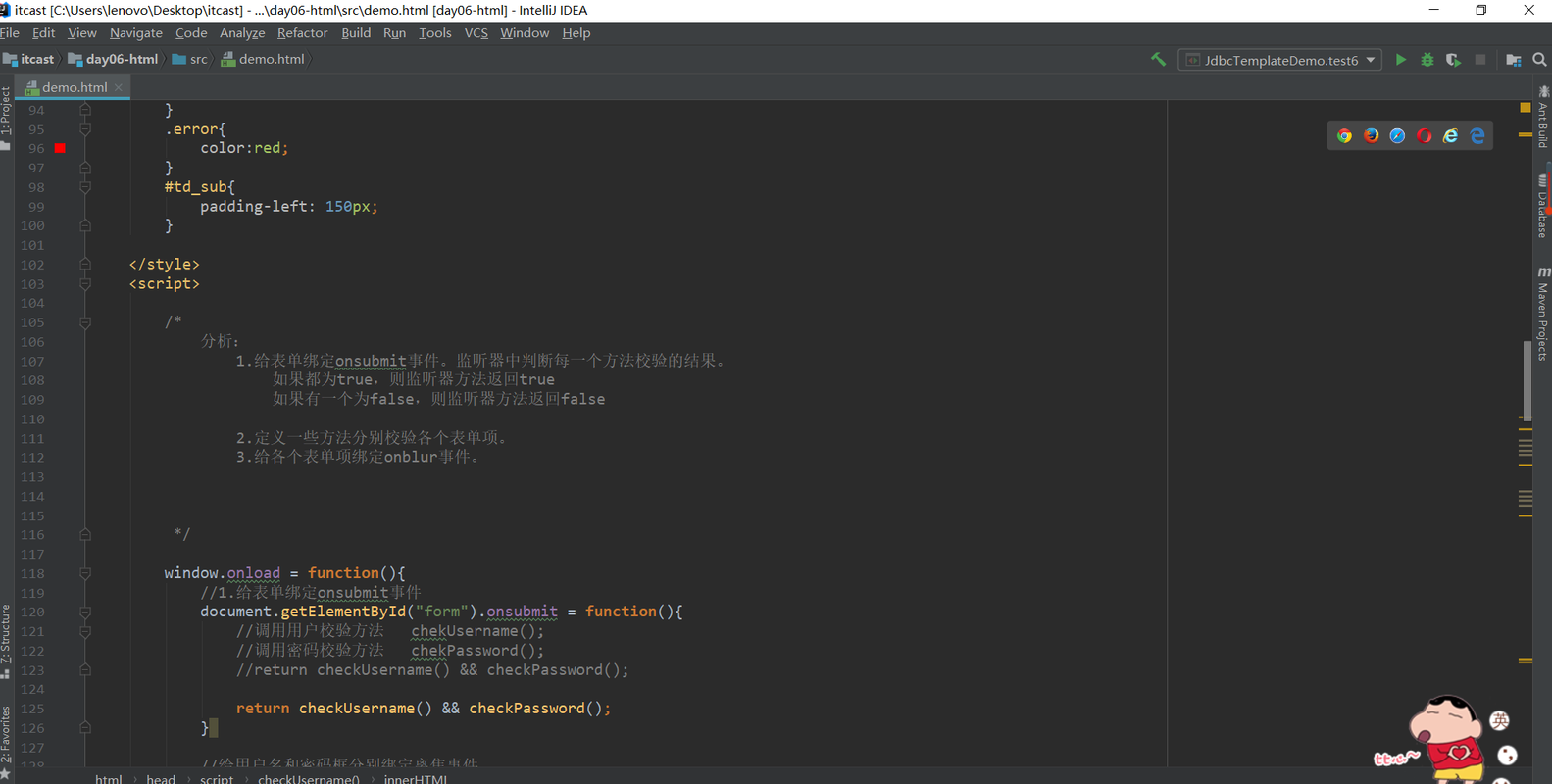
Task: Open preview in Opera browser icon
Action: 1424,136
